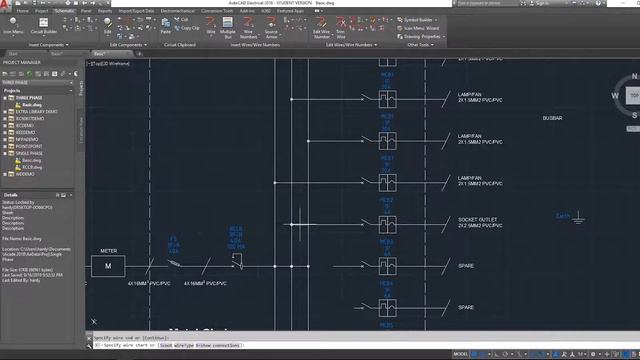Click the green Refresh icon in Project Manager
The width and height of the screenshot is (640, 360).
[29, 74]
